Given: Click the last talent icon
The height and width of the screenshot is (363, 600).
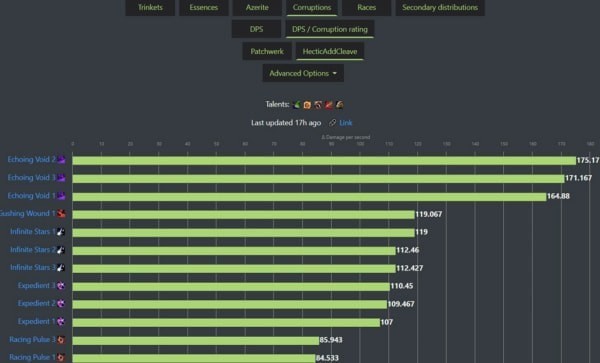Looking at the screenshot, I should pyautogui.click(x=339, y=104).
